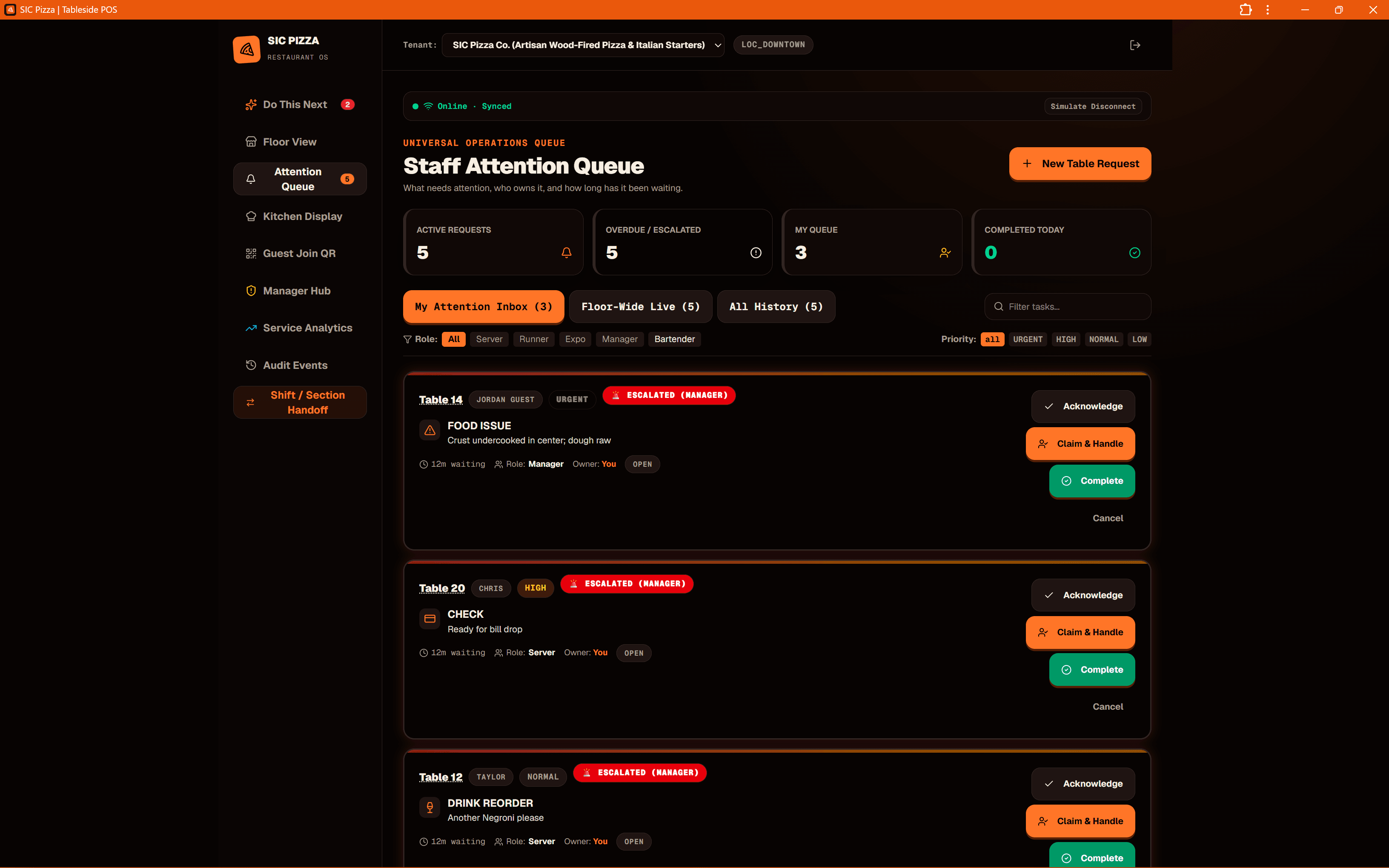The width and height of the screenshot is (1389, 868).
Task: Click the user icon in My Queue card
Action: (x=945, y=253)
